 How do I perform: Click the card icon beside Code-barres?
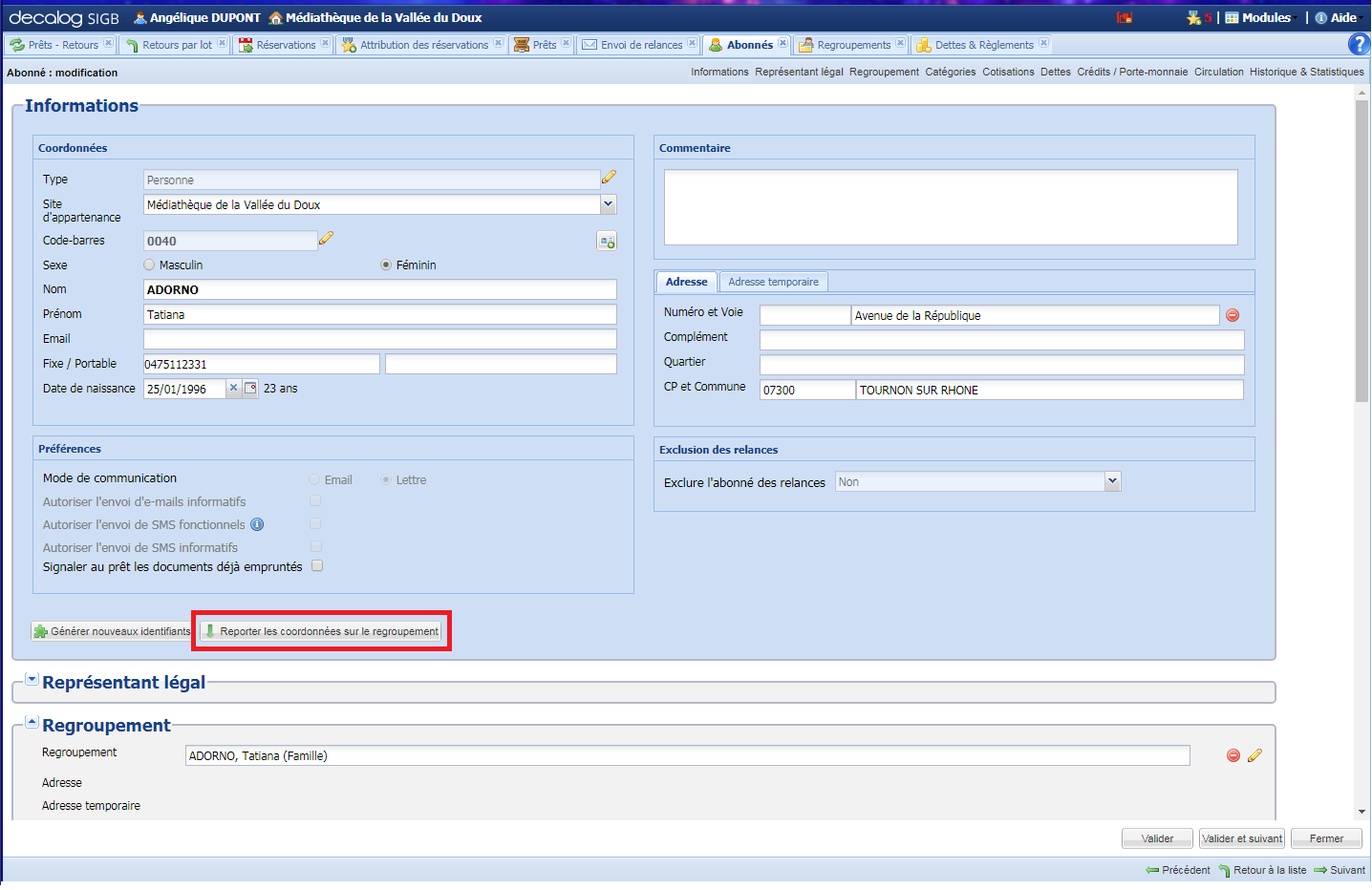click(607, 242)
